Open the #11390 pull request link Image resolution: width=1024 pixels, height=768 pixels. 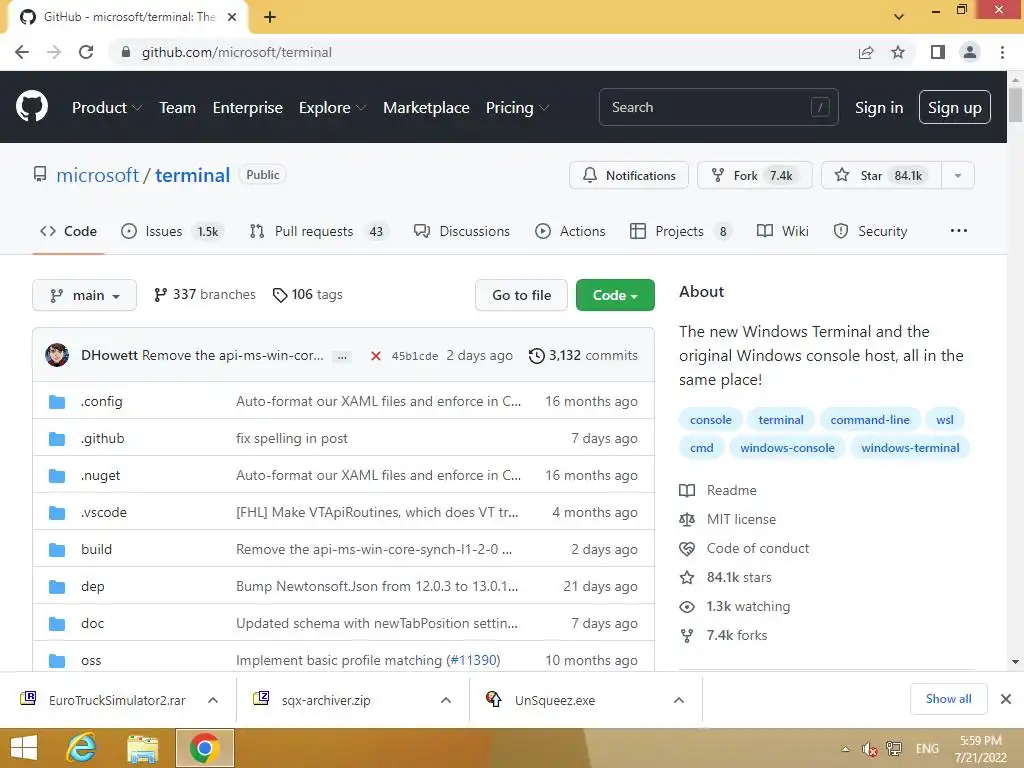point(473,661)
